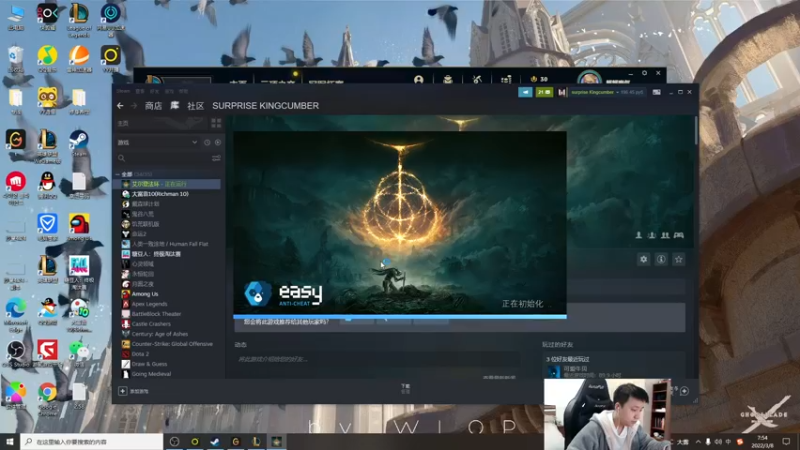Switch to Big Picture mode icon
Screen dimensions: 800x450
657,92
